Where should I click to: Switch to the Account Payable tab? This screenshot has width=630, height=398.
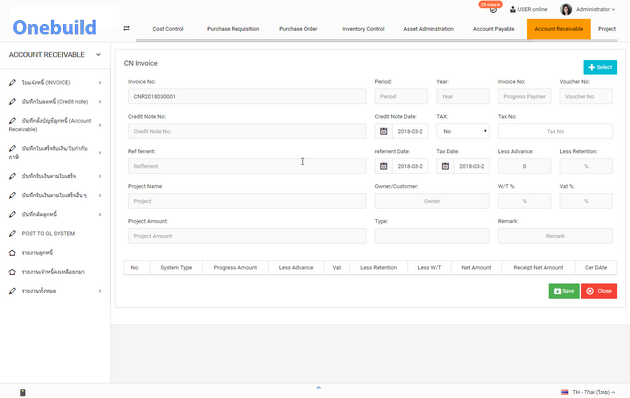tap(493, 29)
